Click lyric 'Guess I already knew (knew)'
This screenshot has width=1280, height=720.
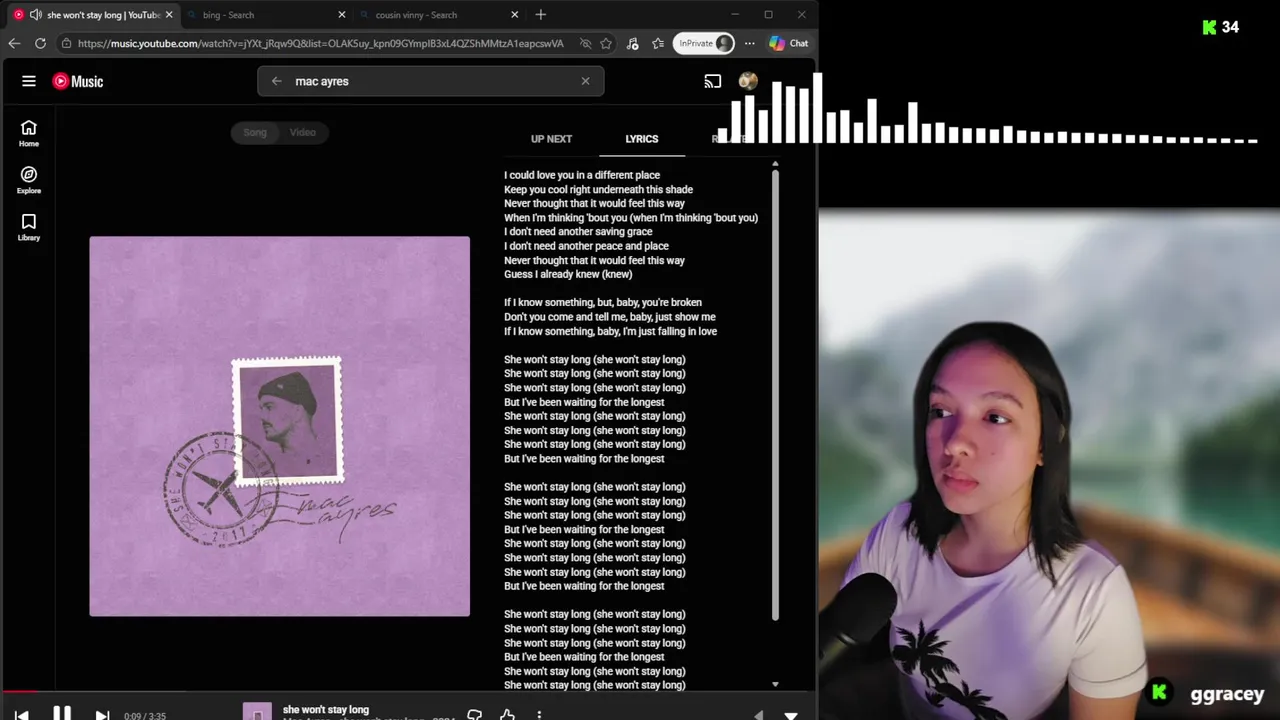tap(568, 274)
